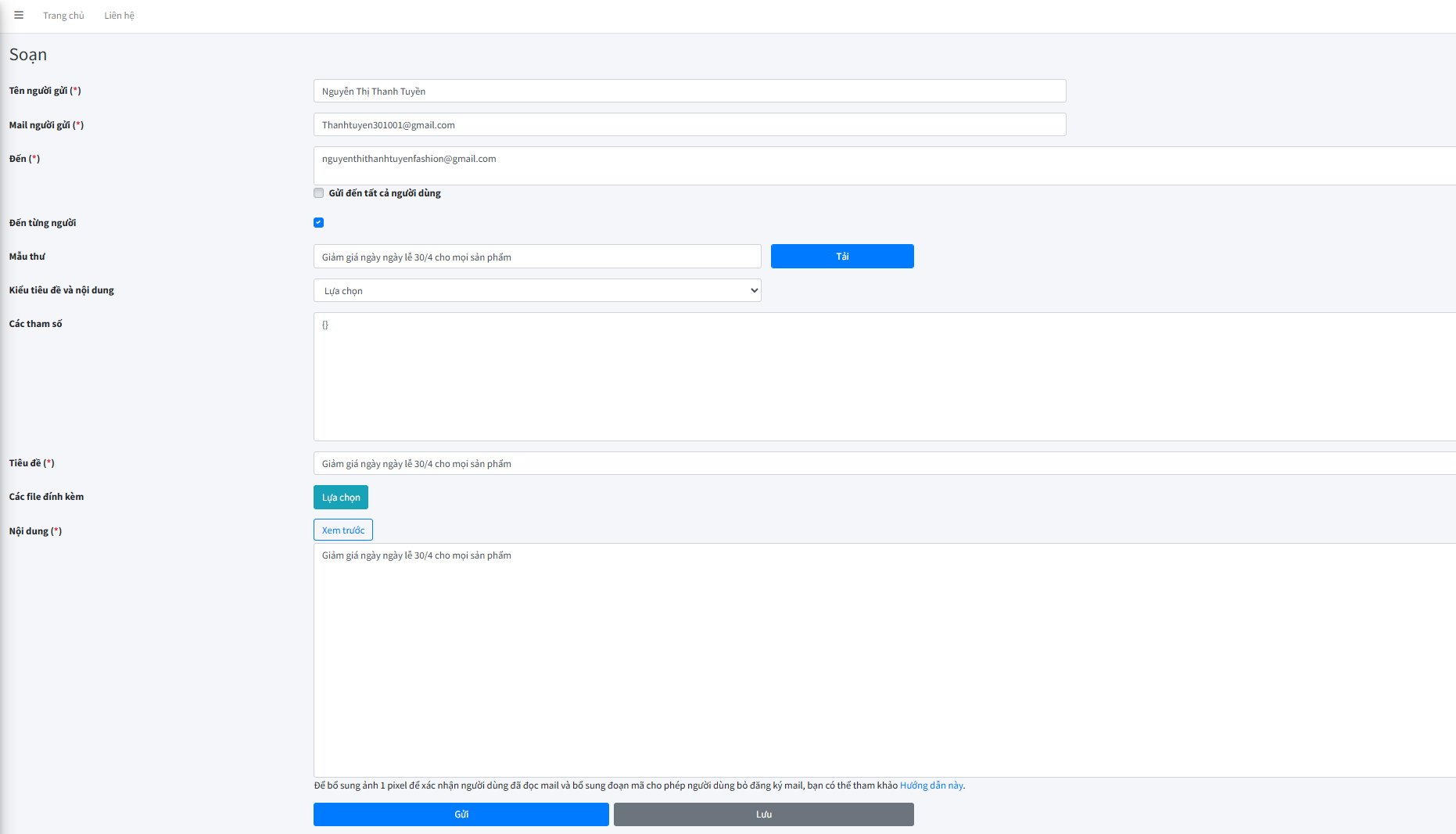1456x834 pixels.
Task: Uncheck the Đến từng người checkbox
Action: 319,223
